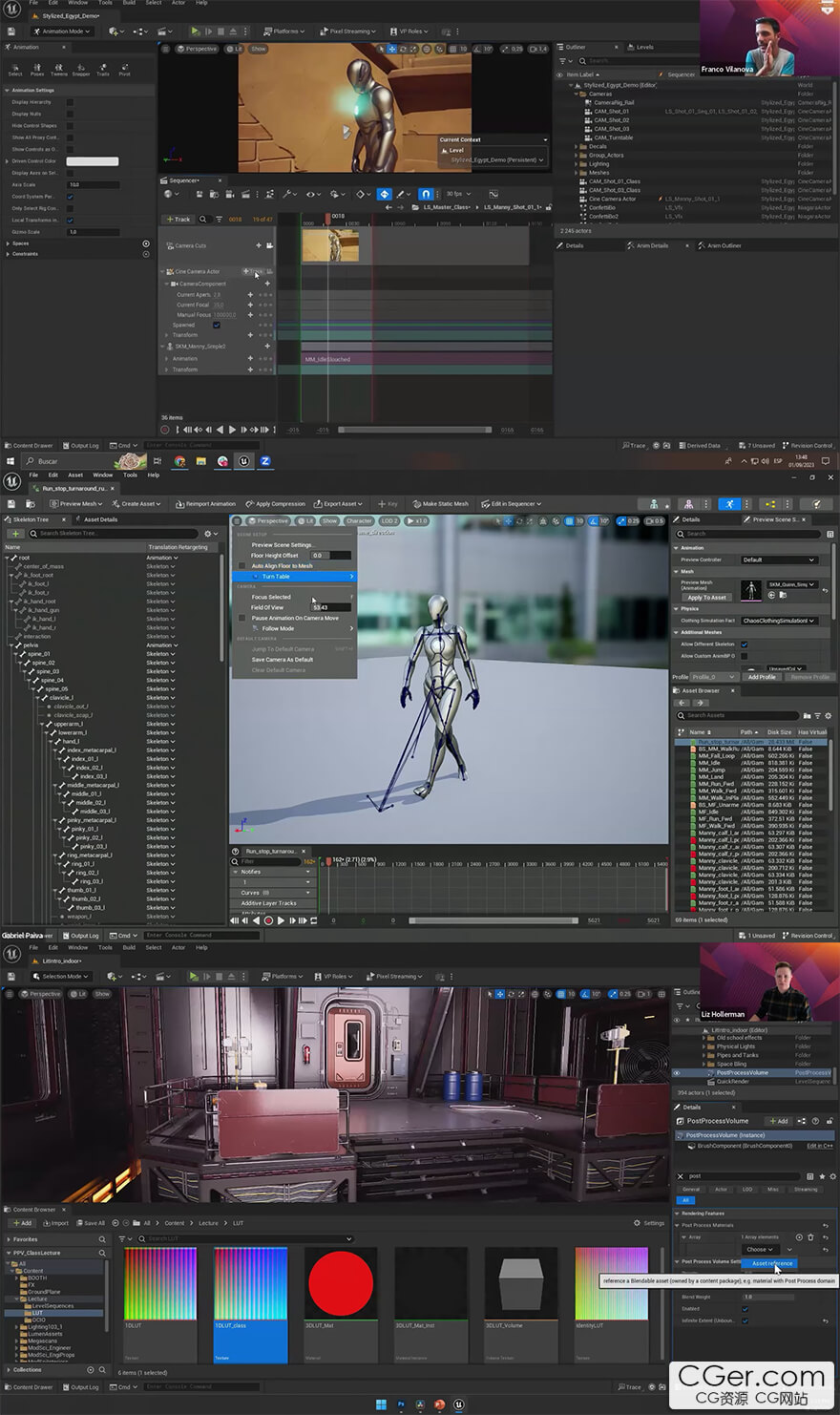Click the Add Track button in Sequencer

click(x=178, y=219)
